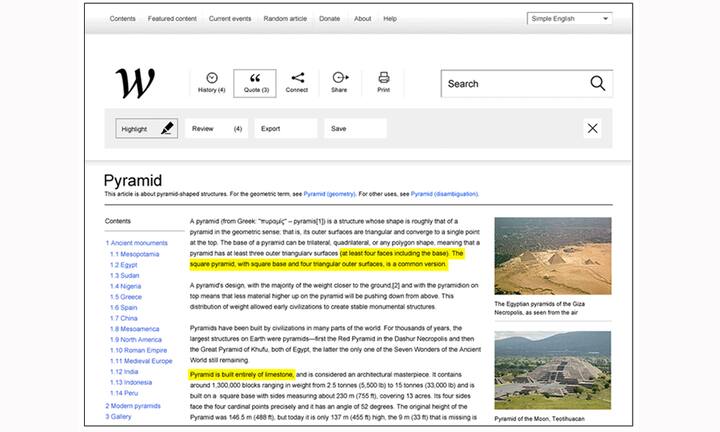Screen dimensions: 720x432
Task: Toggle the Highlight marker tool
Action: tap(147, 128)
